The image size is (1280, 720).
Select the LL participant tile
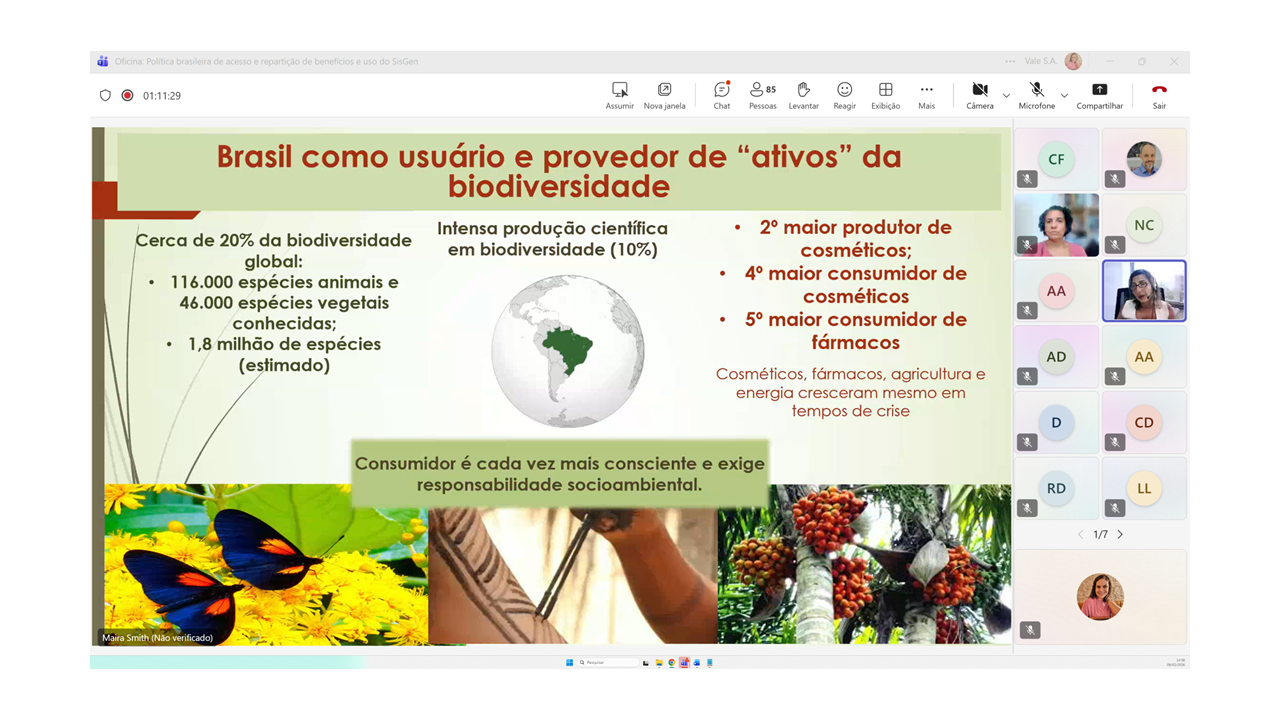pos(1144,488)
